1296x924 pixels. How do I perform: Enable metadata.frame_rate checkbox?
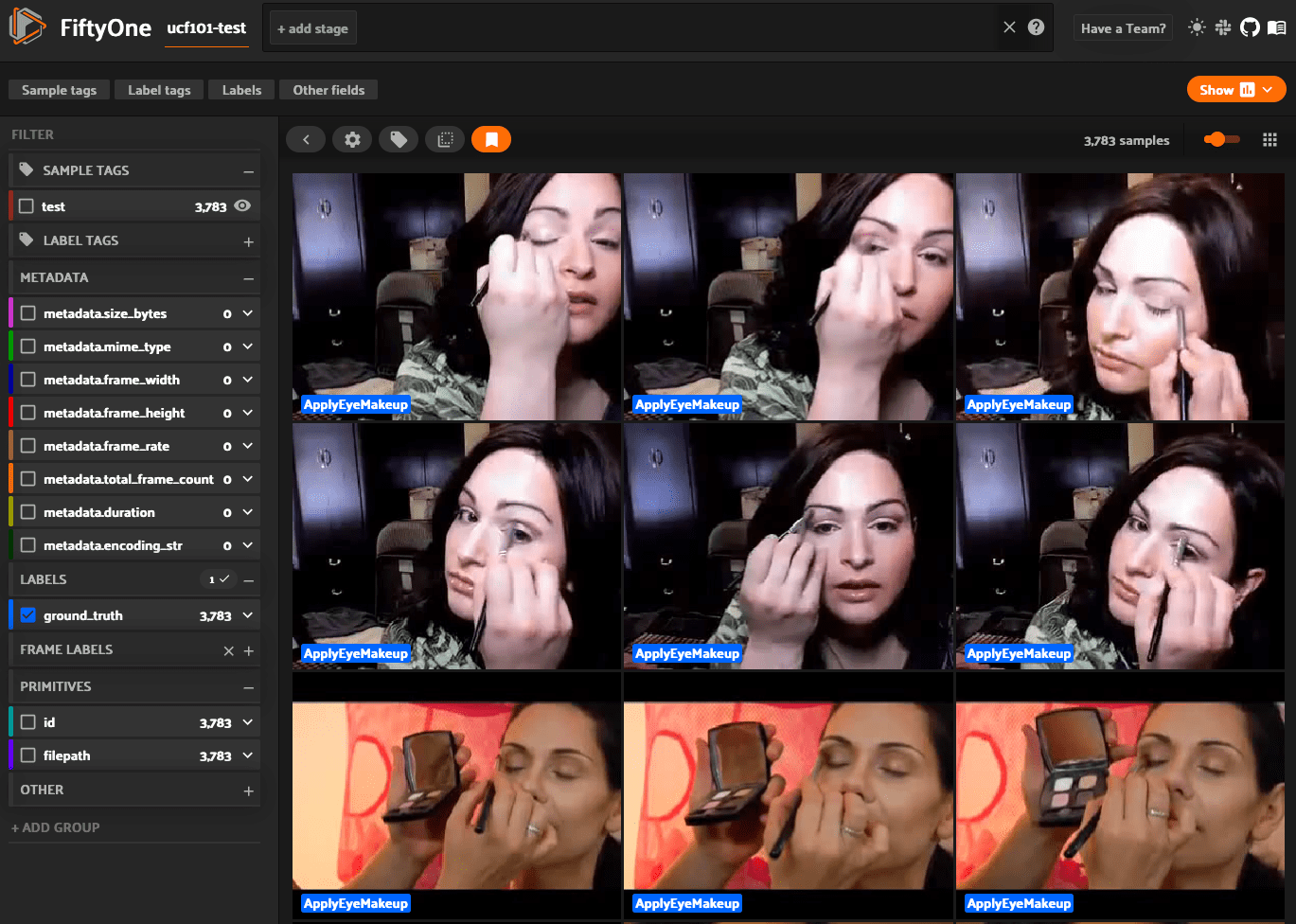28,446
